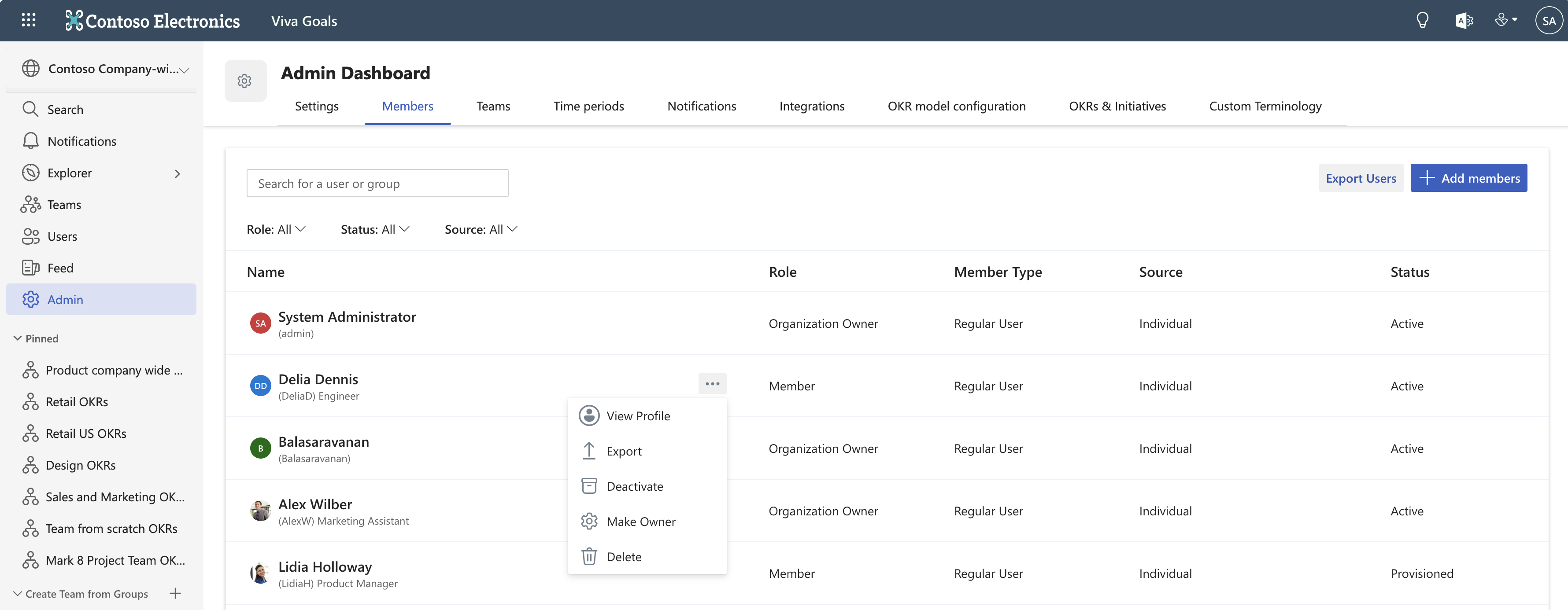Image resolution: width=1568 pixels, height=610 pixels.
Task: Open the Status: All filter dropdown
Action: click(x=374, y=229)
